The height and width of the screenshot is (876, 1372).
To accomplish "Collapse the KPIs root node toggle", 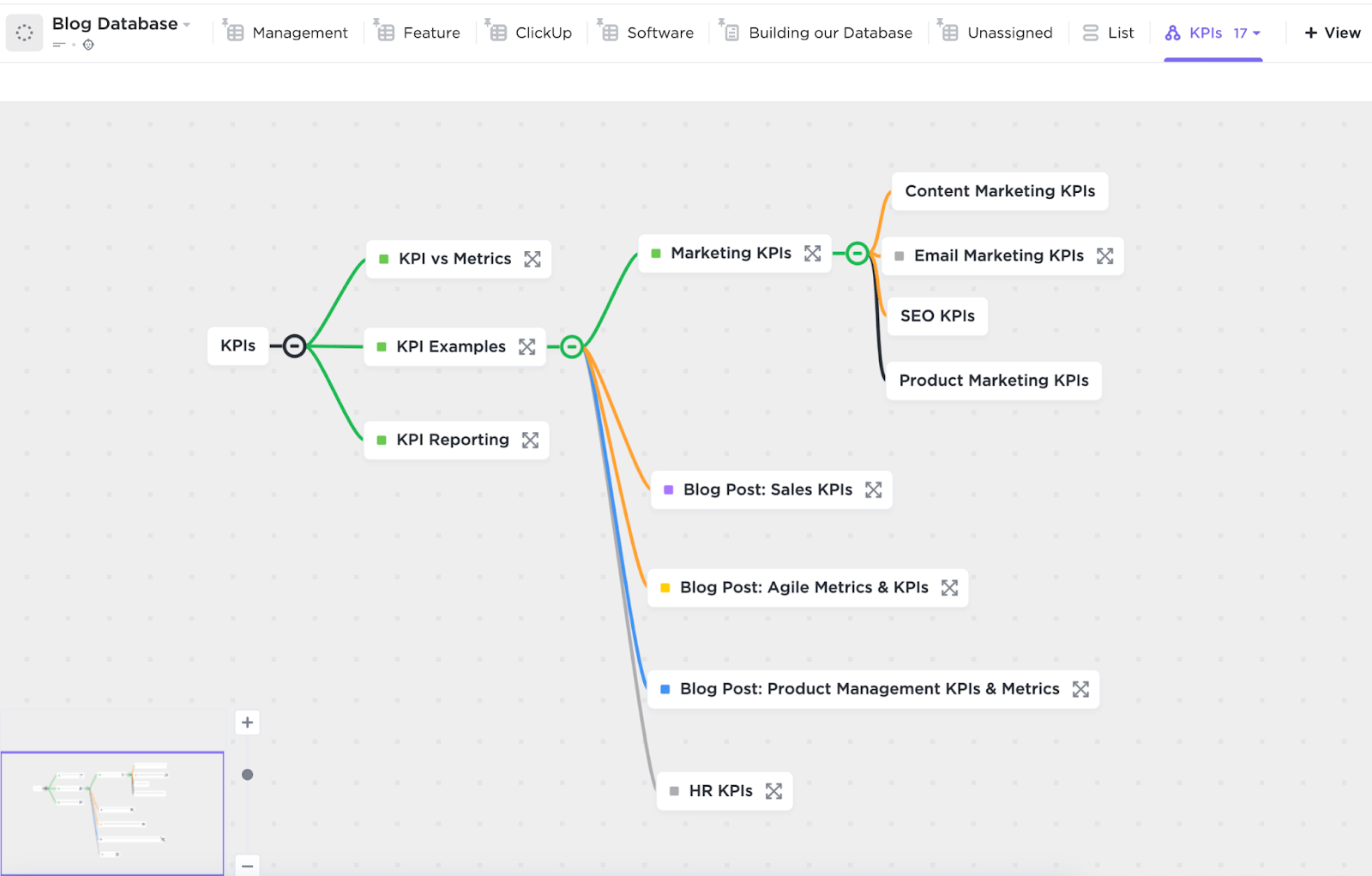I will coord(294,346).
